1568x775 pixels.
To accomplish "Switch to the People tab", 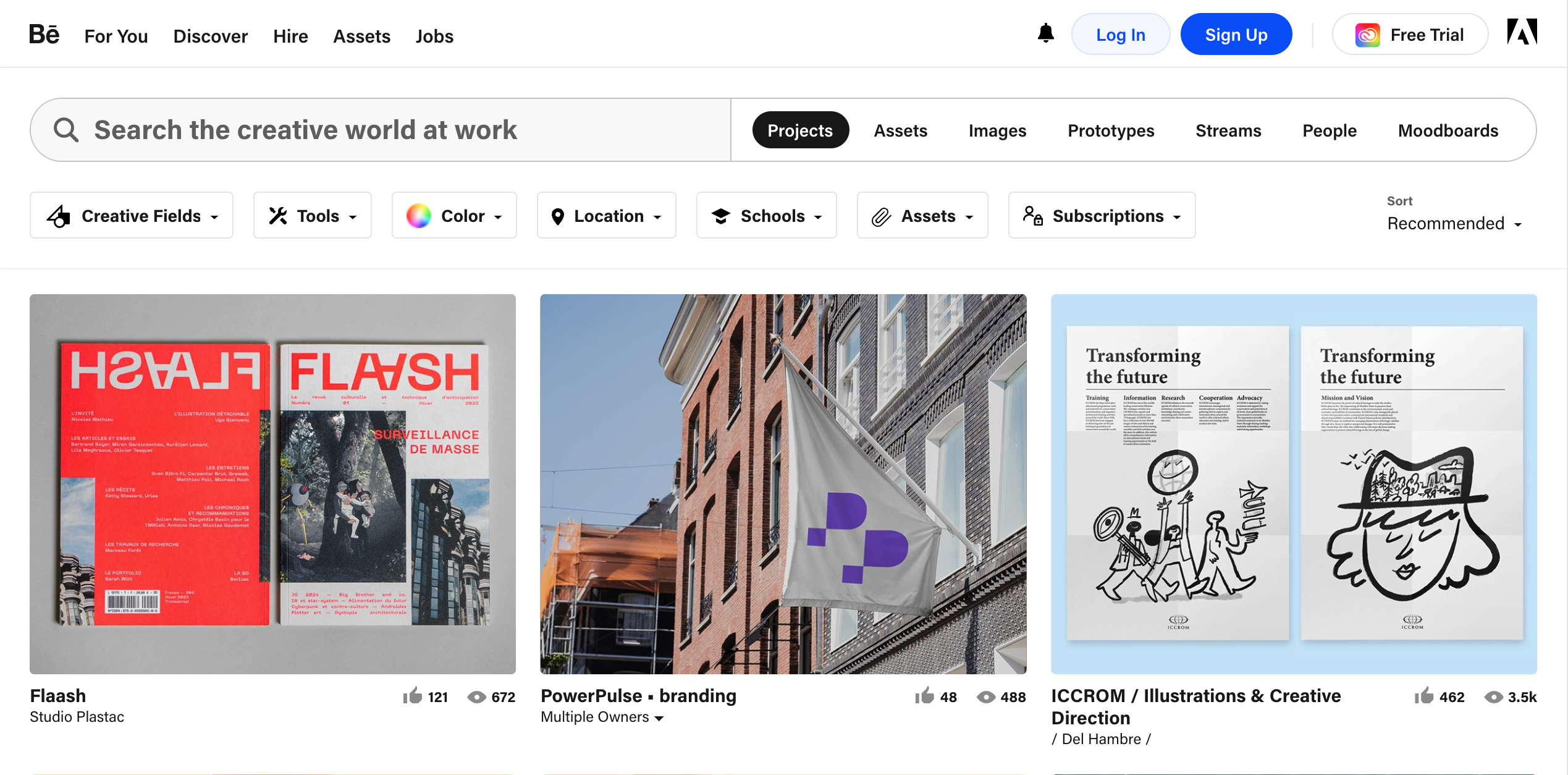I will pyautogui.click(x=1330, y=130).
